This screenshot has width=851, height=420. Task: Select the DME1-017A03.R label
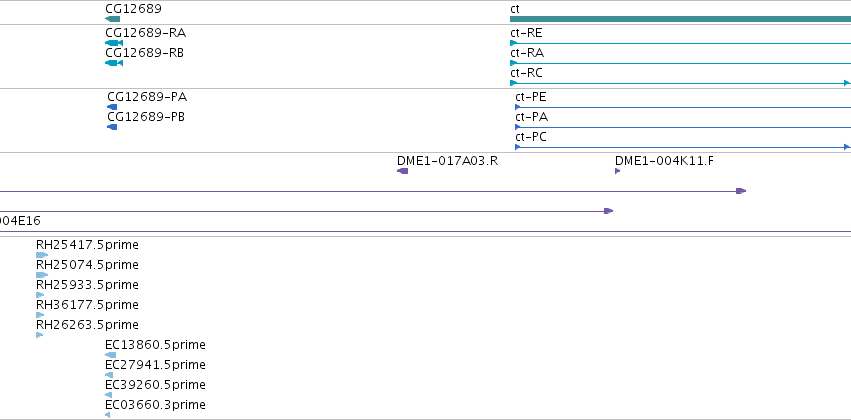click(448, 161)
